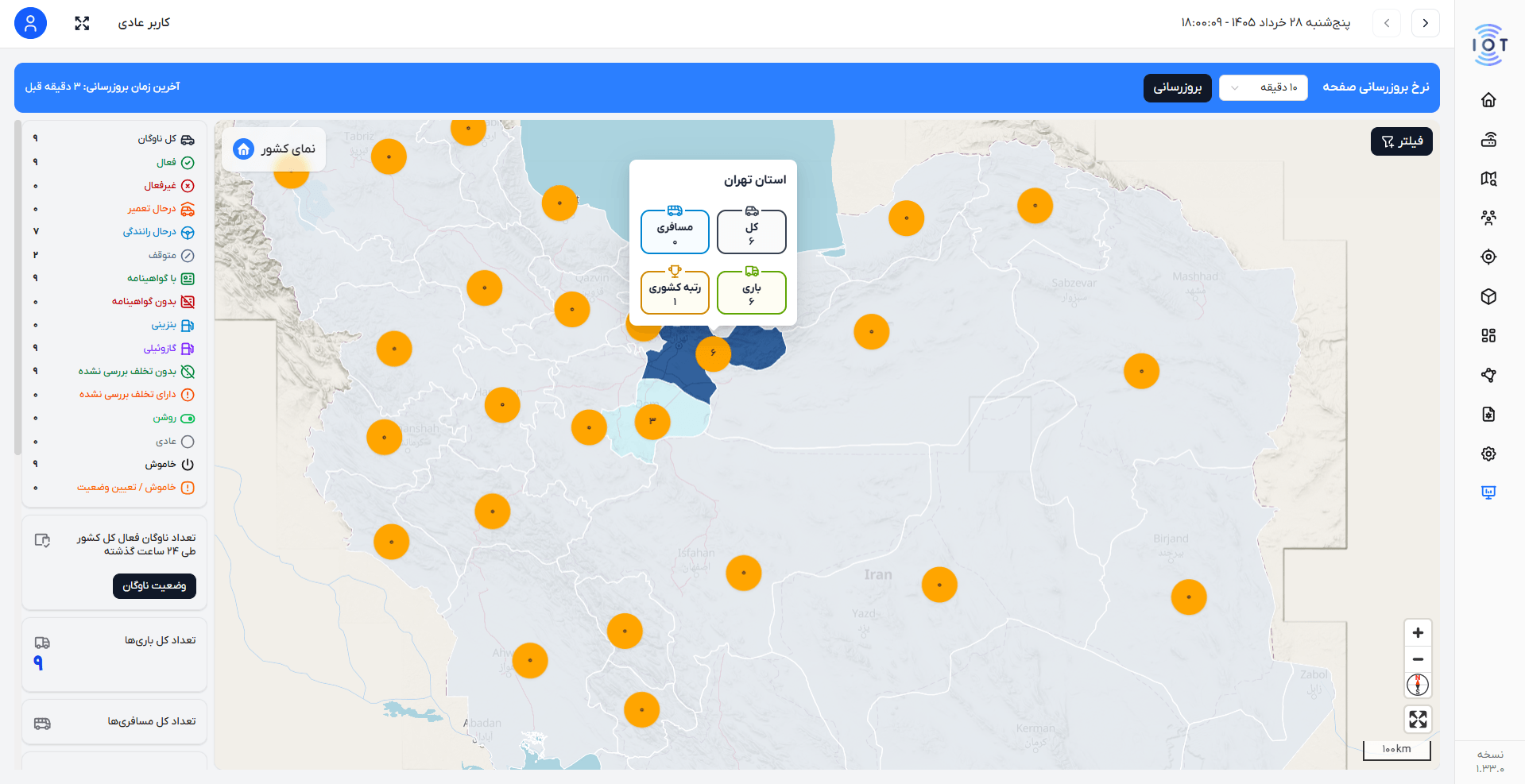The image size is (1525, 784).
Task: Select the رتبه کشوری card in Tehran popup
Action: (x=675, y=292)
